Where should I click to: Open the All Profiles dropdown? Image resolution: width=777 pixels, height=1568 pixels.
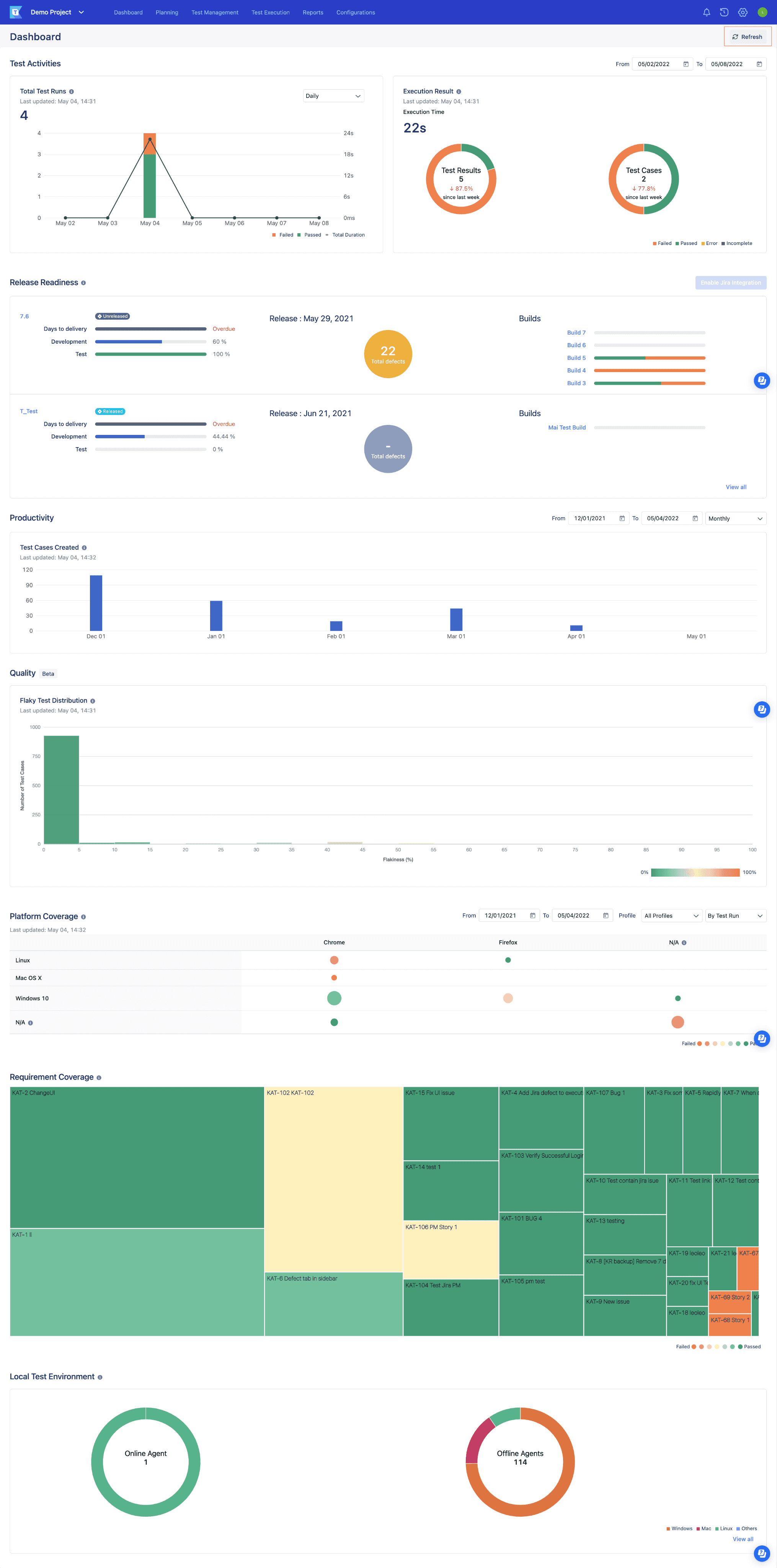(x=671, y=916)
